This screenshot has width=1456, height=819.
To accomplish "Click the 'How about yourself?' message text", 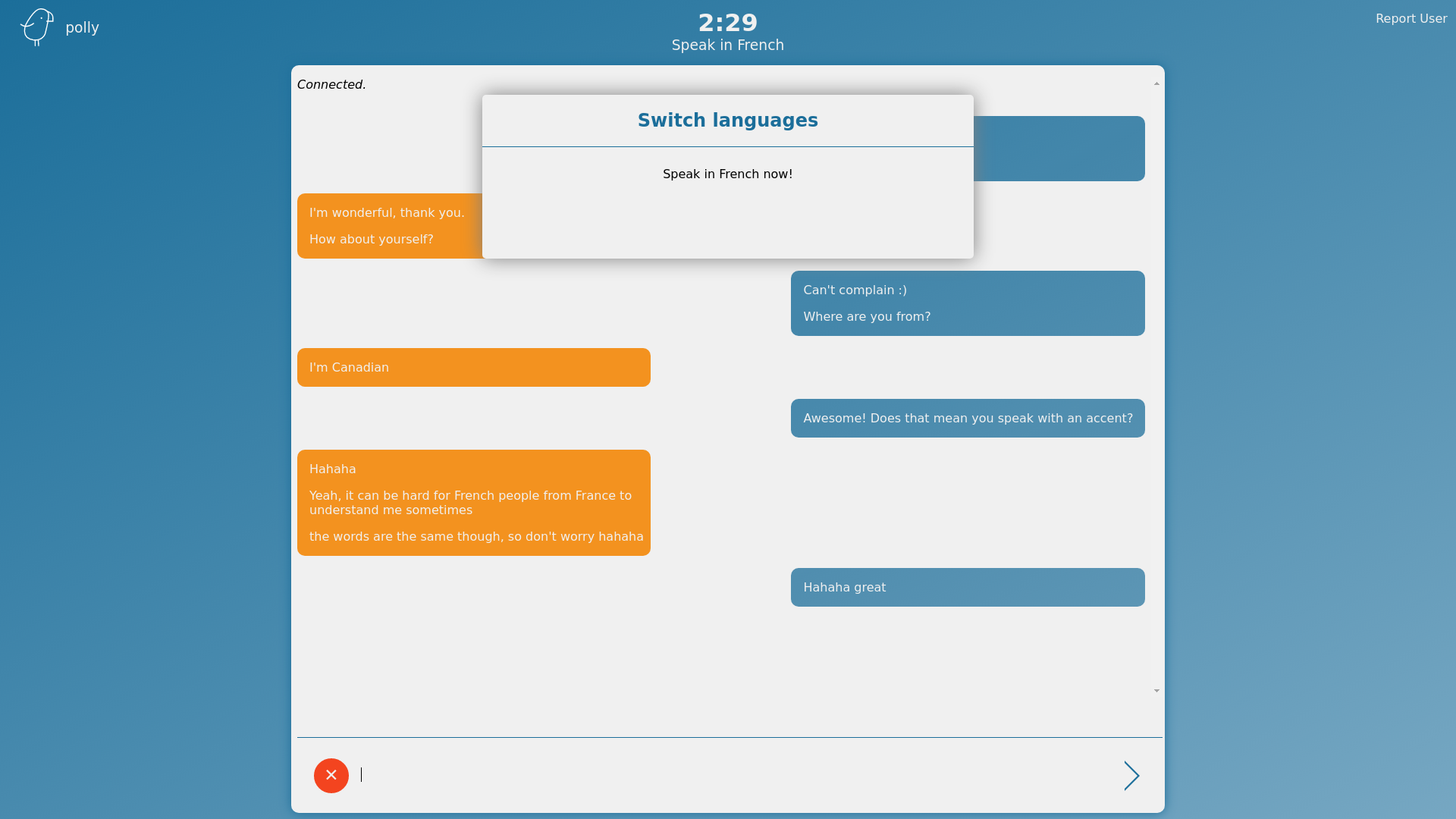I will 372,240.
